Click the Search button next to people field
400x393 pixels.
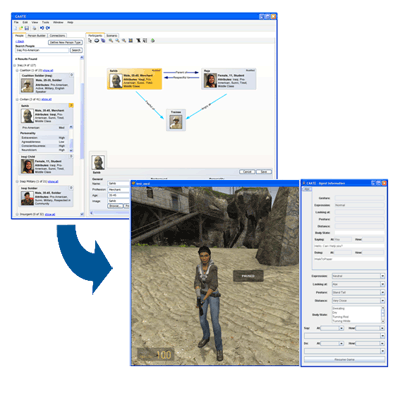click(x=76, y=50)
